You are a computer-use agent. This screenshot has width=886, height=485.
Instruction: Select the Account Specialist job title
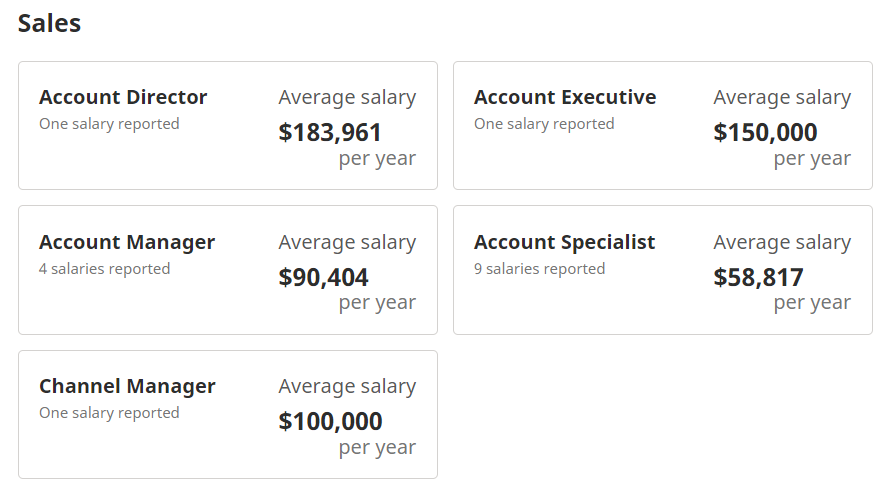564,242
